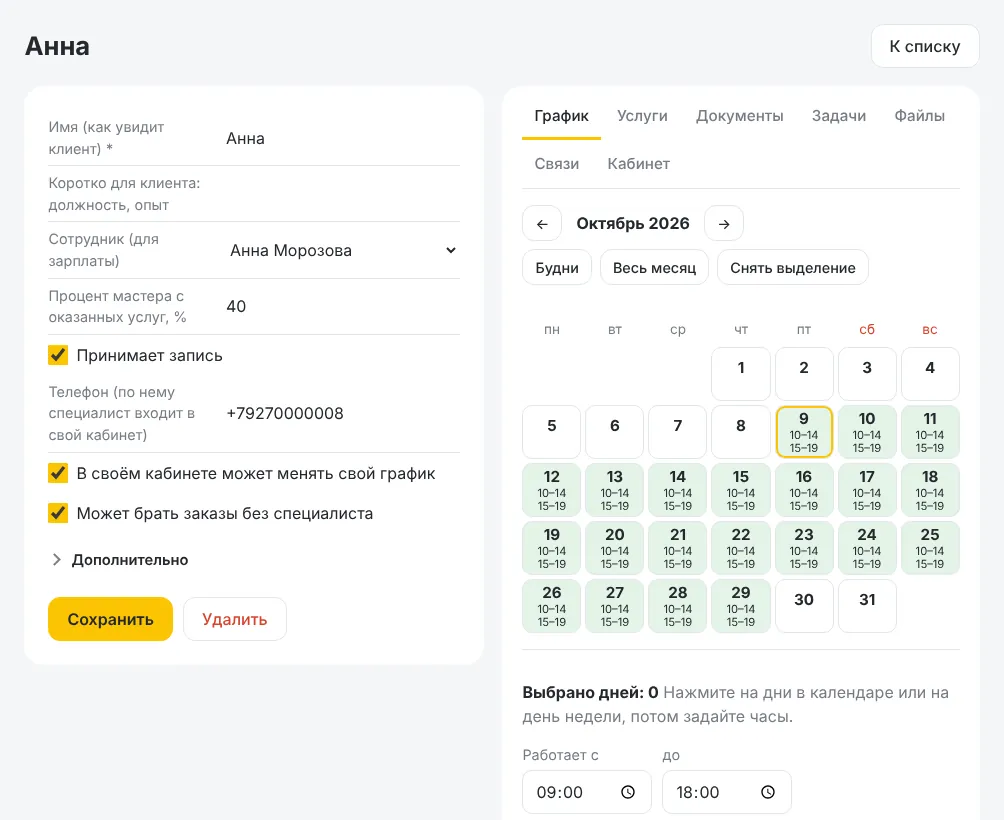Viewport: 1004px width, 820px height.
Task: Open the 'Документы' tab
Action: point(740,116)
